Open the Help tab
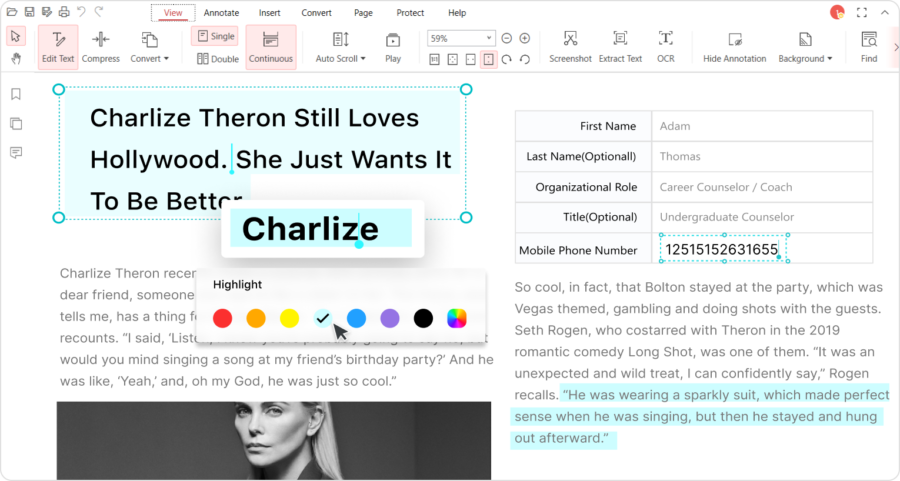Viewport: 900px width, 481px height. [x=457, y=13]
